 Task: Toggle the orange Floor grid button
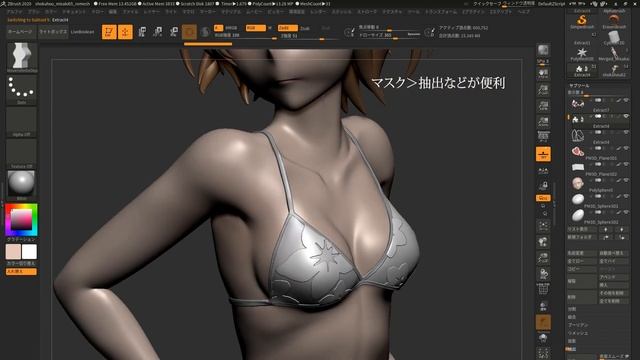[543, 154]
